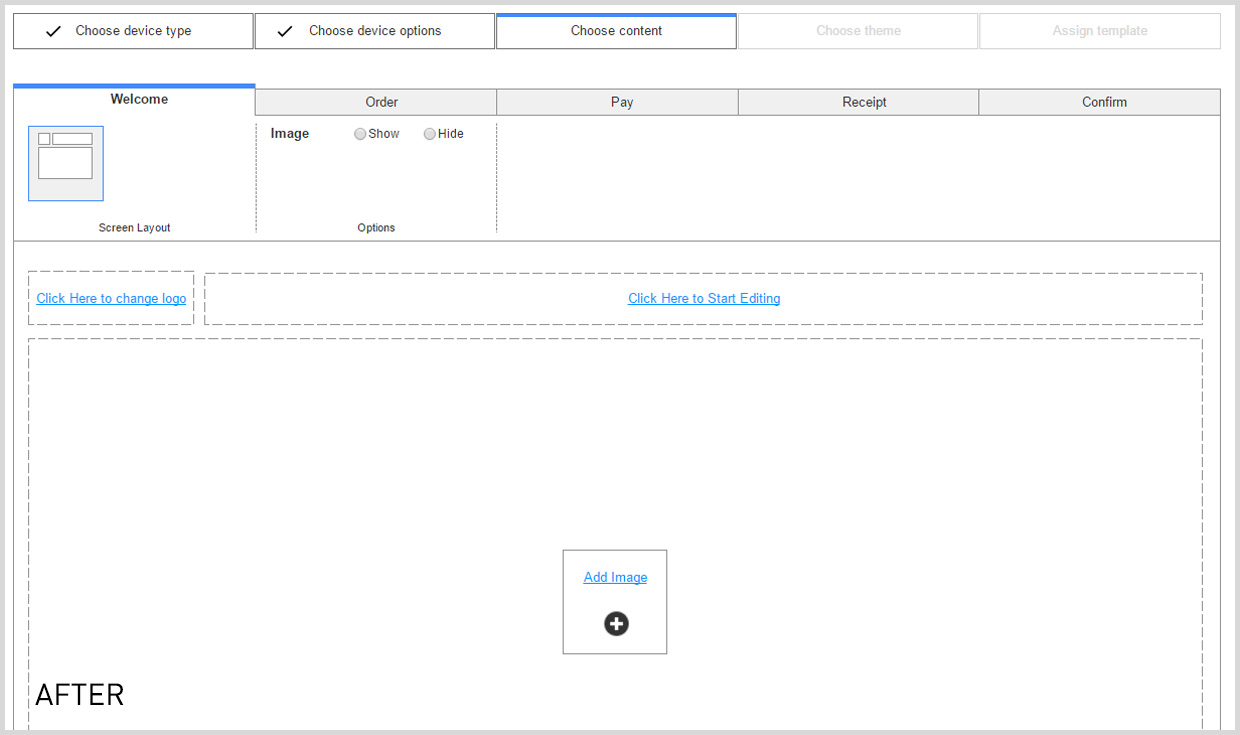Viewport: 1240px width, 735px height.
Task: Click the Add Image link
Action: [615, 577]
